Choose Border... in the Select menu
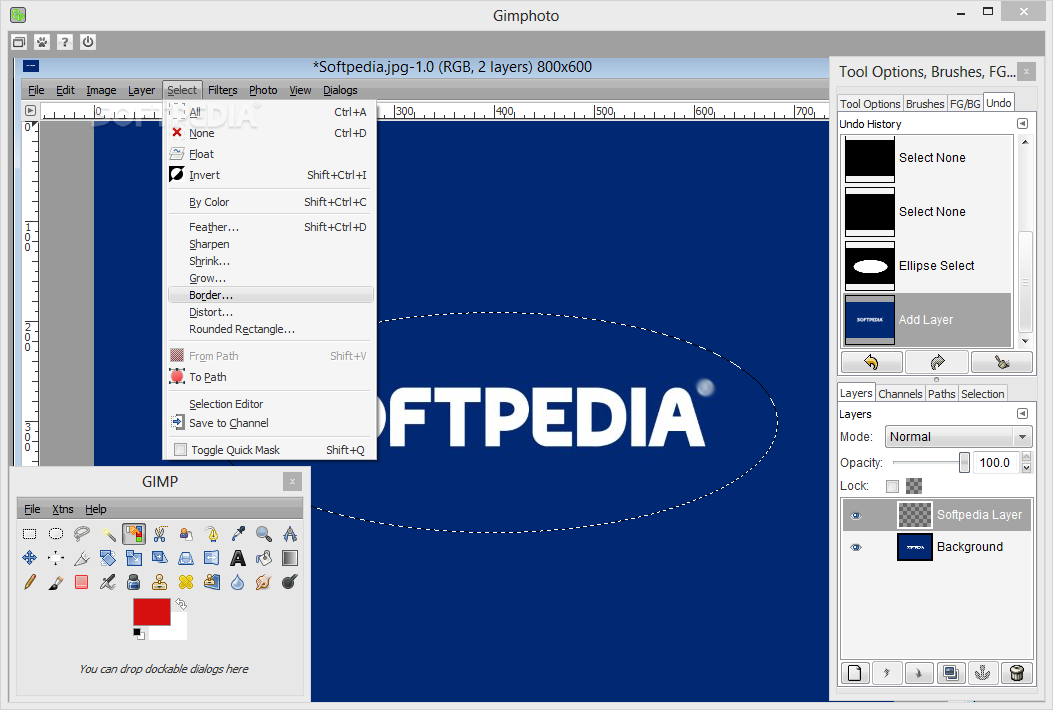The height and width of the screenshot is (710, 1053). 271,295
